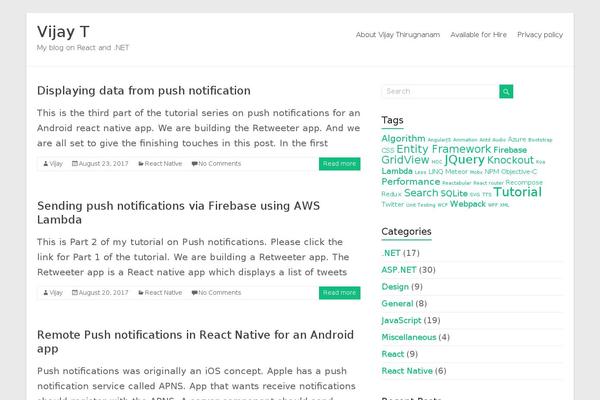Screen dimensions: 600x400
Task: Select the Twitter tag
Action: (393, 204)
